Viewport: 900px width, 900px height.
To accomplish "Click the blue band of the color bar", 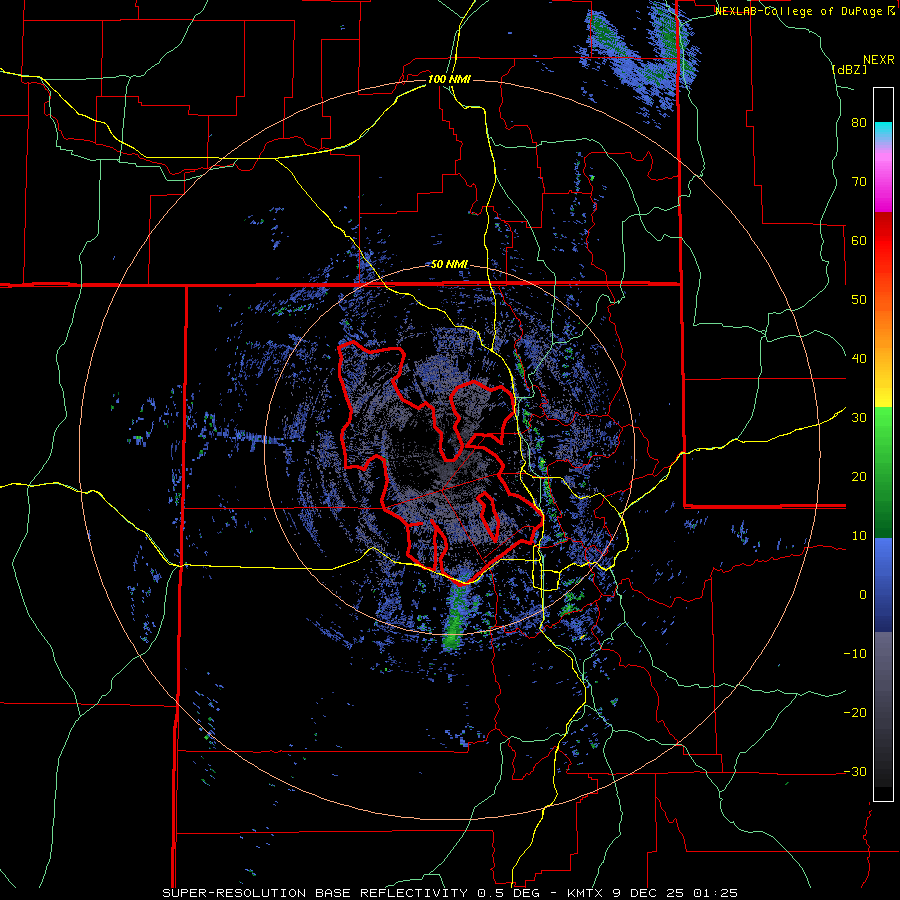I will pyautogui.click(x=883, y=585).
